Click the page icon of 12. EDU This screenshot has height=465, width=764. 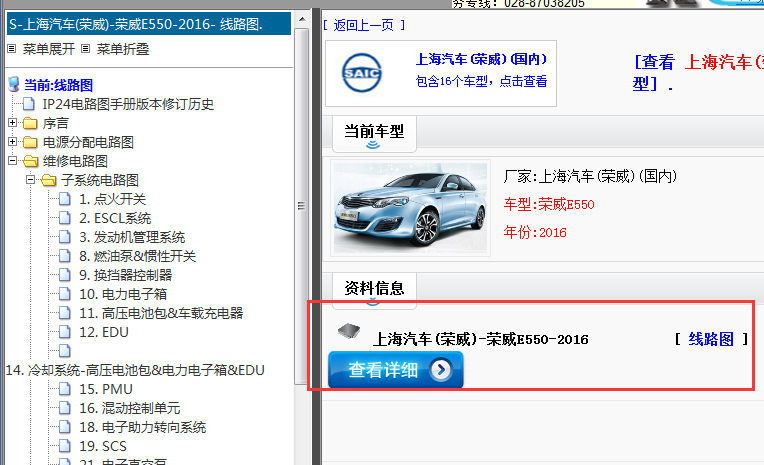click(x=65, y=332)
